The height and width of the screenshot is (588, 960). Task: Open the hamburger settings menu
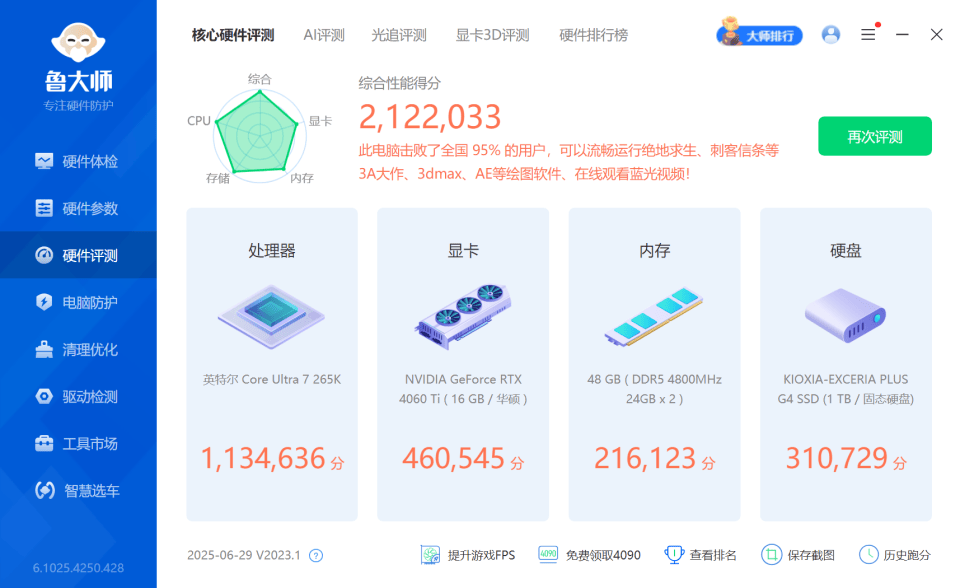[866, 34]
